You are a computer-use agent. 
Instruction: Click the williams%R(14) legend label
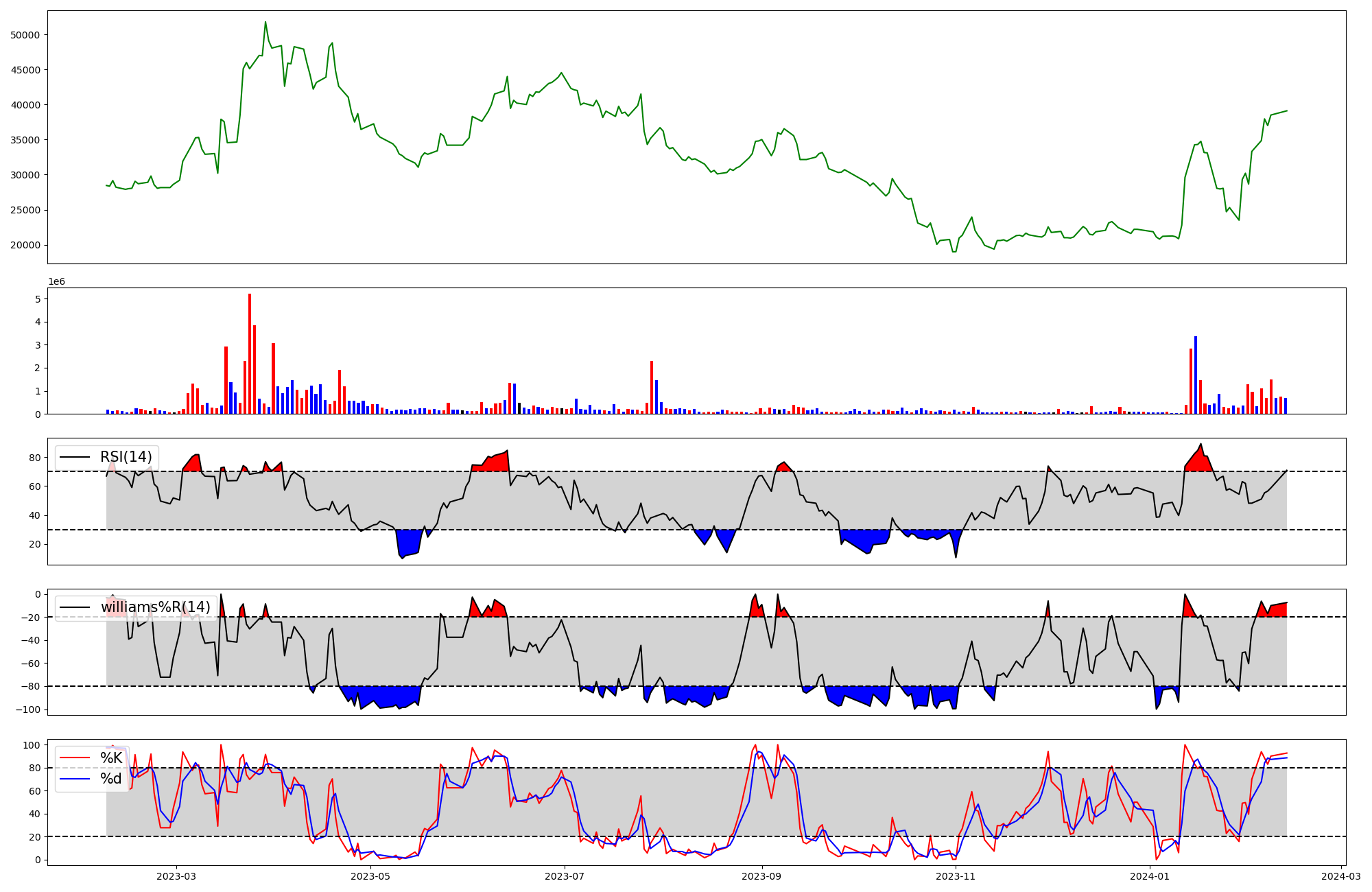coord(155,607)
